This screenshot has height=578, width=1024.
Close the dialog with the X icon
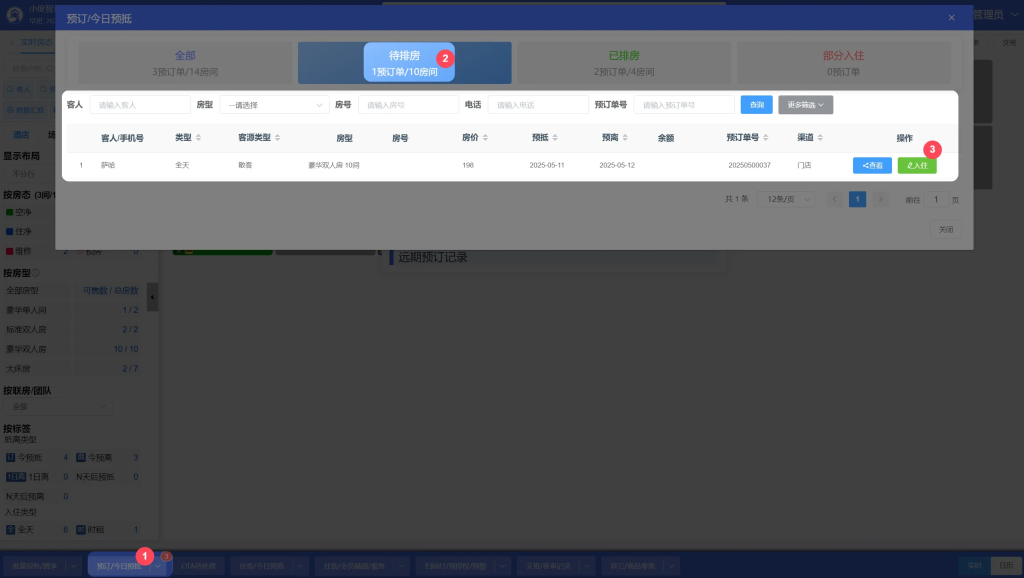[951, 18]
